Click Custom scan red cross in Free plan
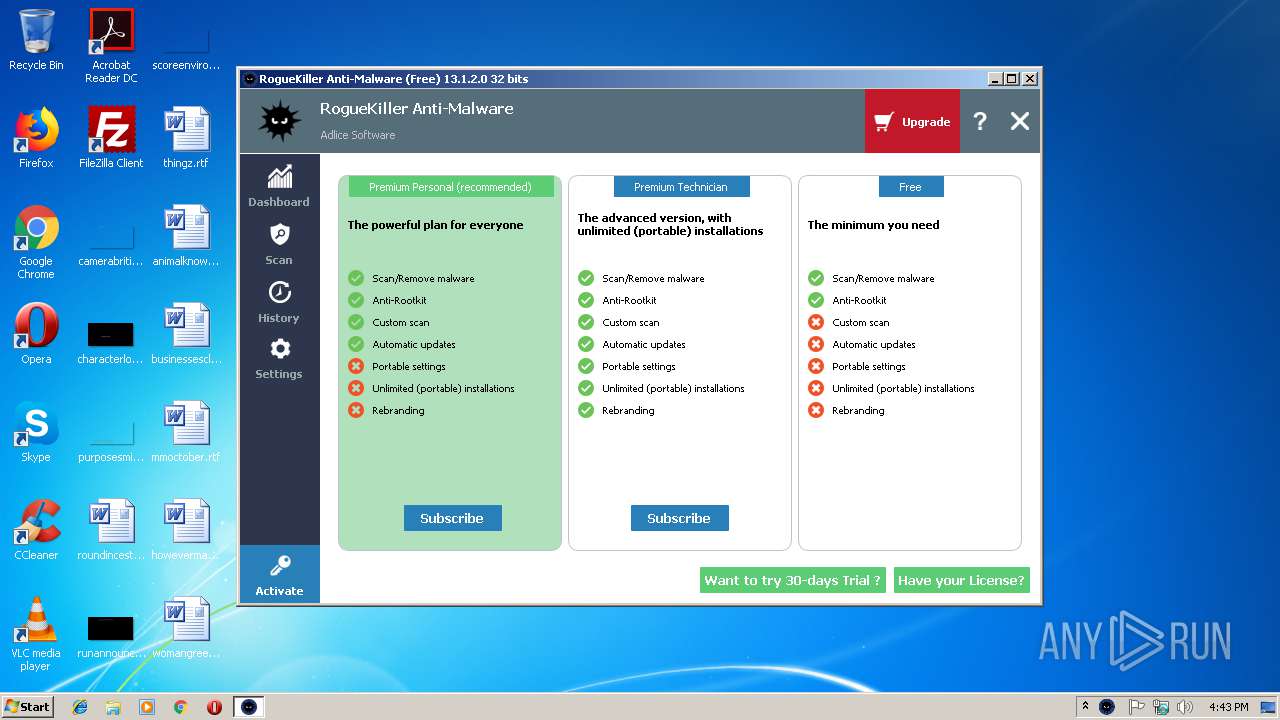This screenshot has width=1280, height=720. [x=816, y=322]
